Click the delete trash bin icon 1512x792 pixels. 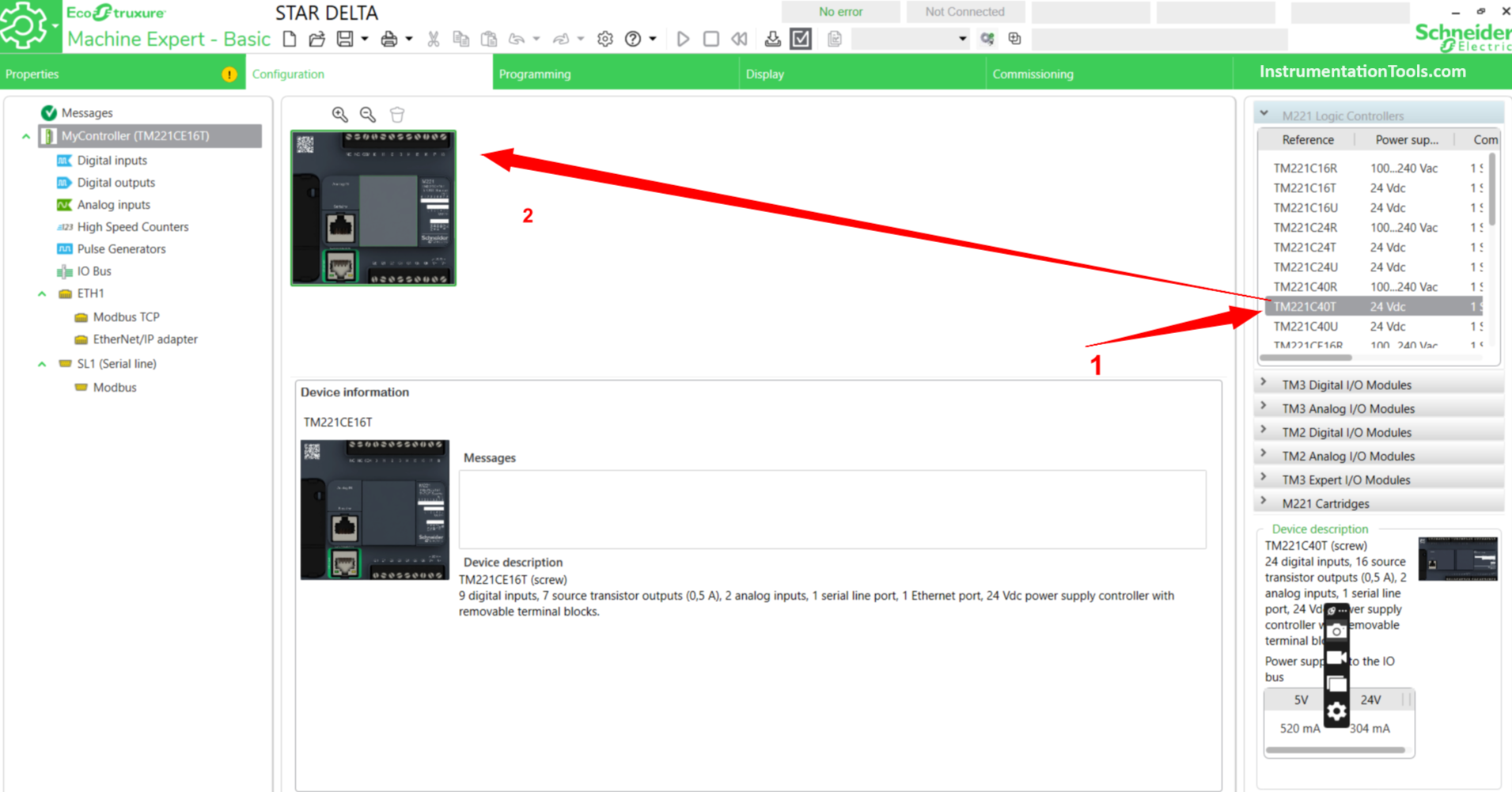pos(397,115)
